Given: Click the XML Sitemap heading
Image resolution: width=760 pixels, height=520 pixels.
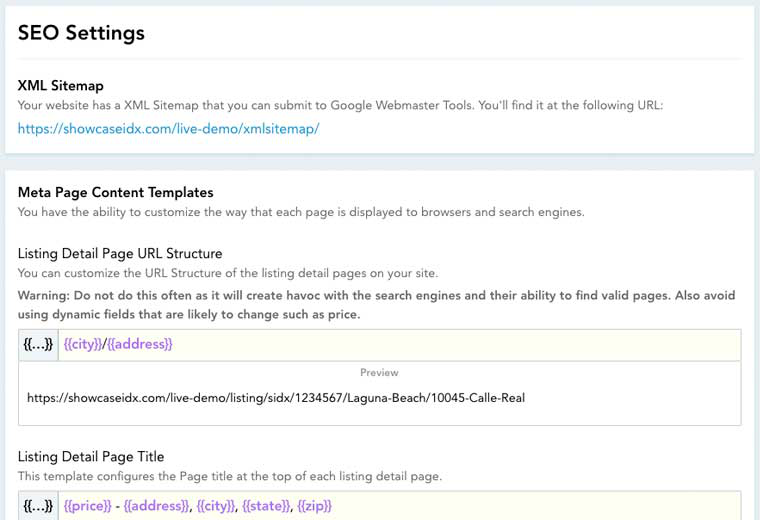Looking at the screenshot, I should (61, 86).
